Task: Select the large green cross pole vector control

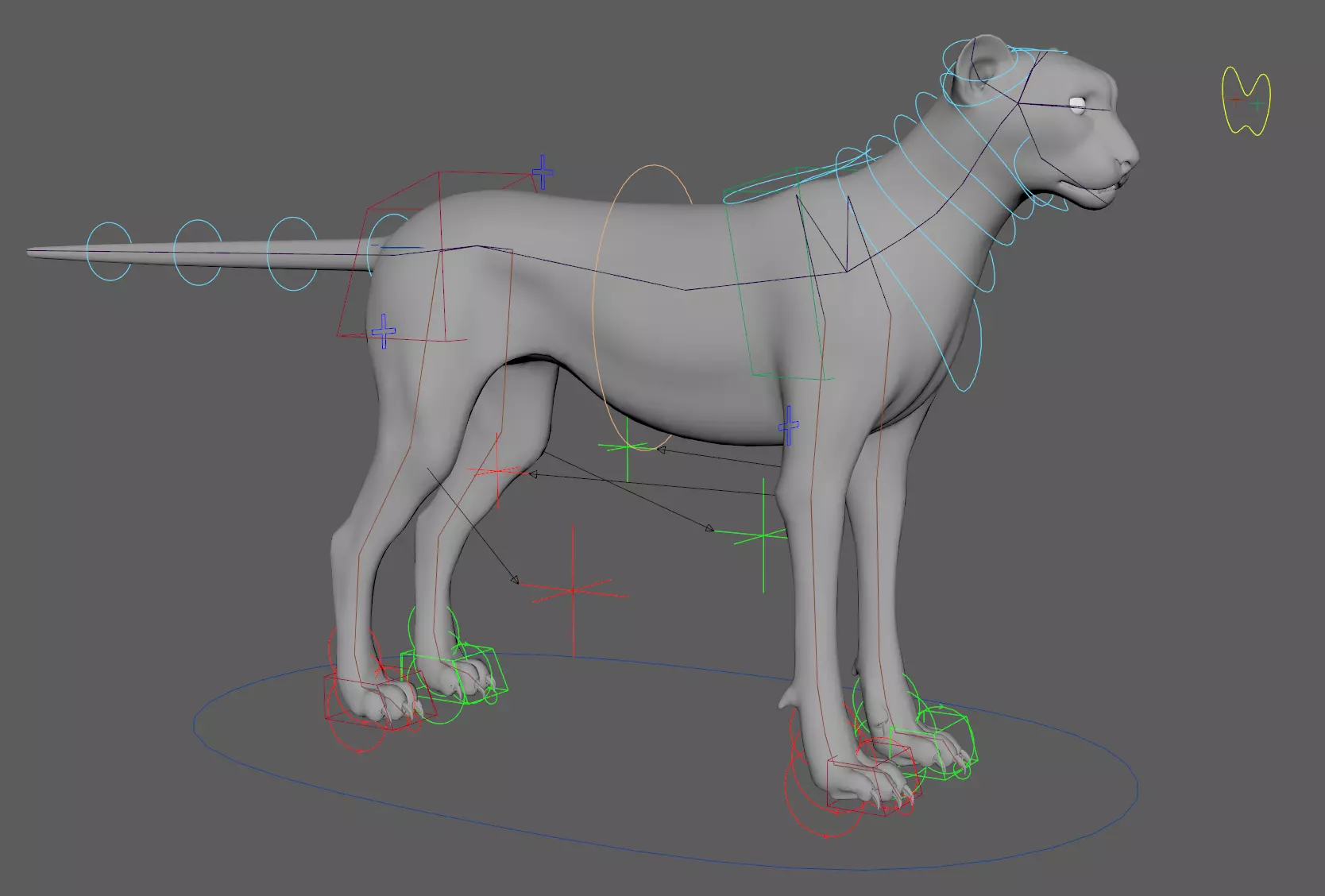Action: (763, 537)
